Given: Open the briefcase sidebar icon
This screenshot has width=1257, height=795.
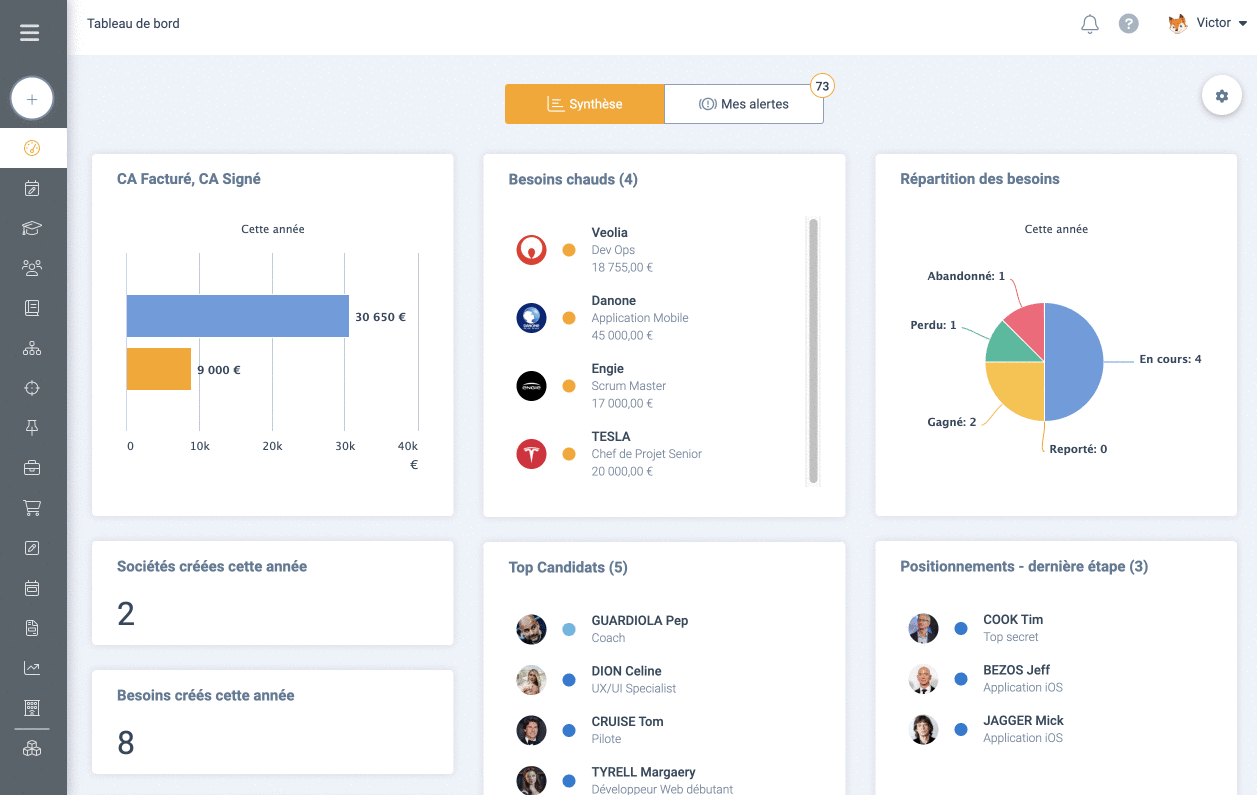Looking at the screenshot, I should pos(32,468).
